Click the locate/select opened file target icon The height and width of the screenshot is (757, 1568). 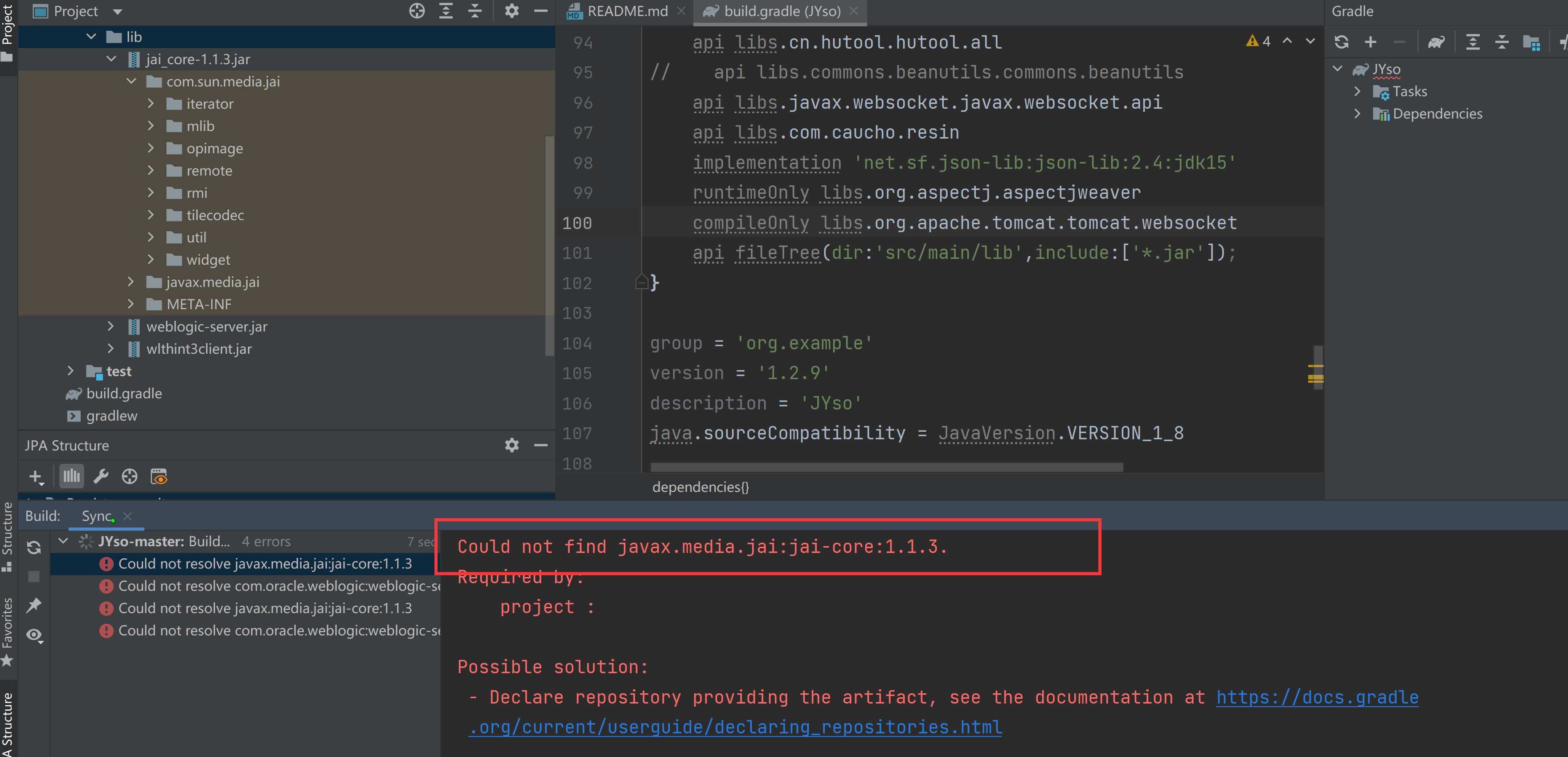point(416,11)
